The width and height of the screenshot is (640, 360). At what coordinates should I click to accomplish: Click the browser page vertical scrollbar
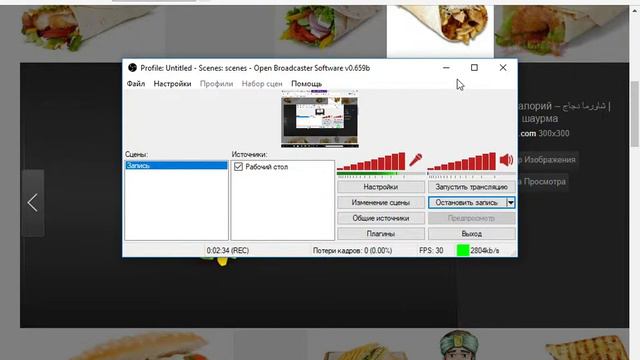[635, 113]
